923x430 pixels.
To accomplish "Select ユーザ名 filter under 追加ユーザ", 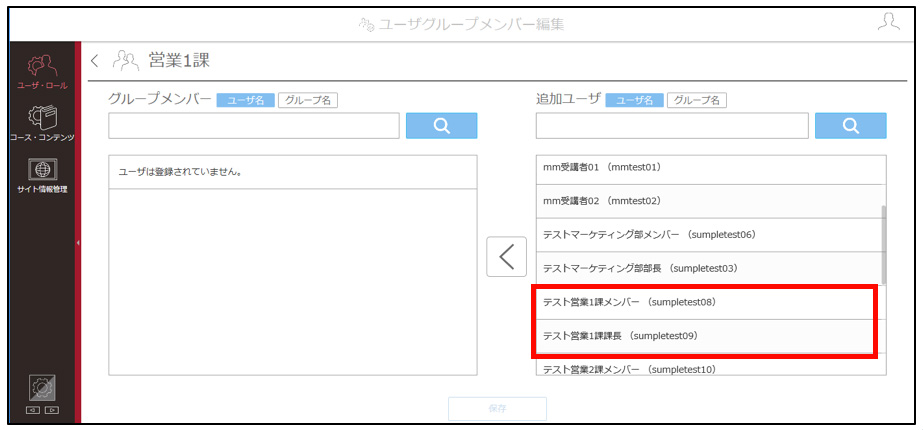I will pyautogui.click(x=635, y=100).
